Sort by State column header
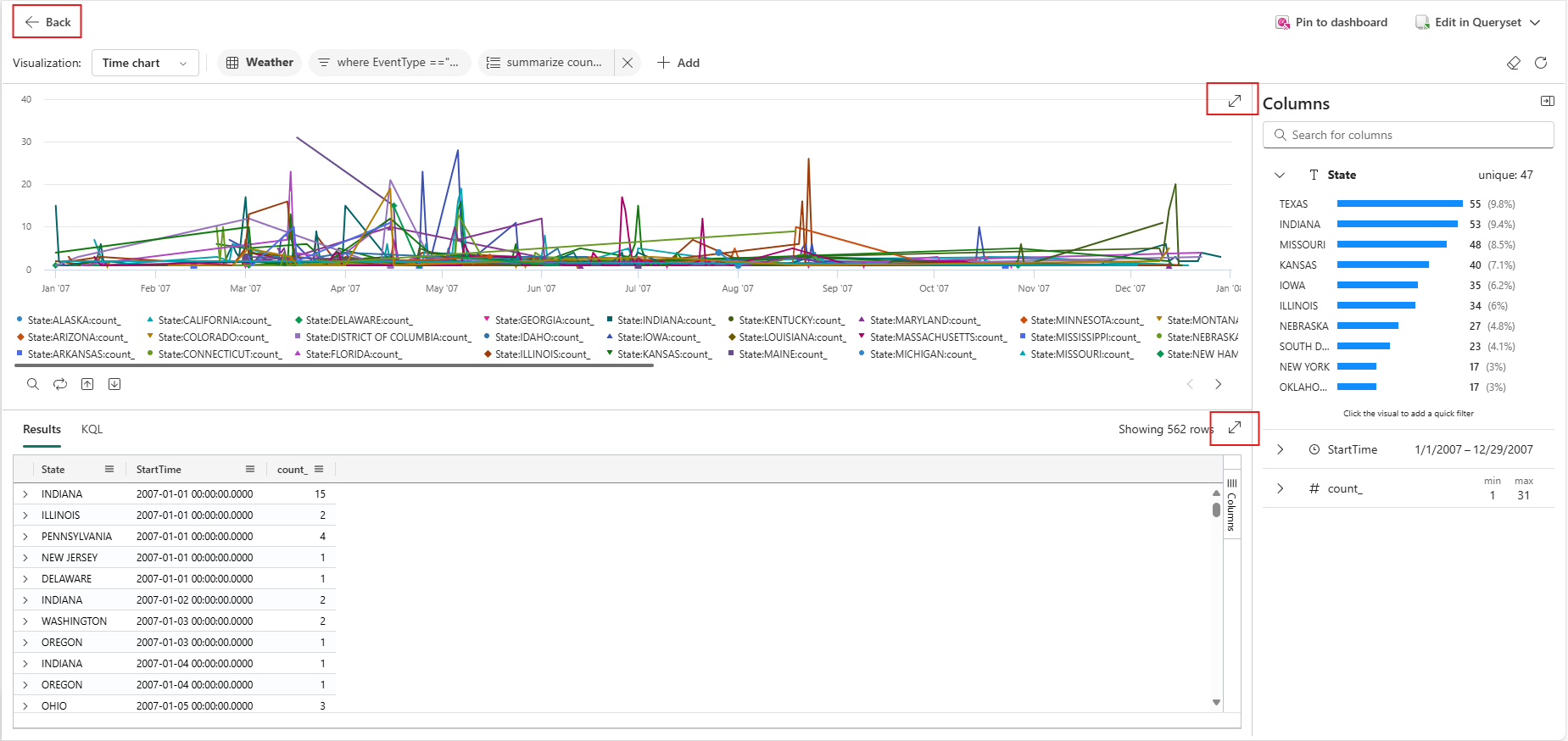This screenshot has height=741, width=1568. 53,469
